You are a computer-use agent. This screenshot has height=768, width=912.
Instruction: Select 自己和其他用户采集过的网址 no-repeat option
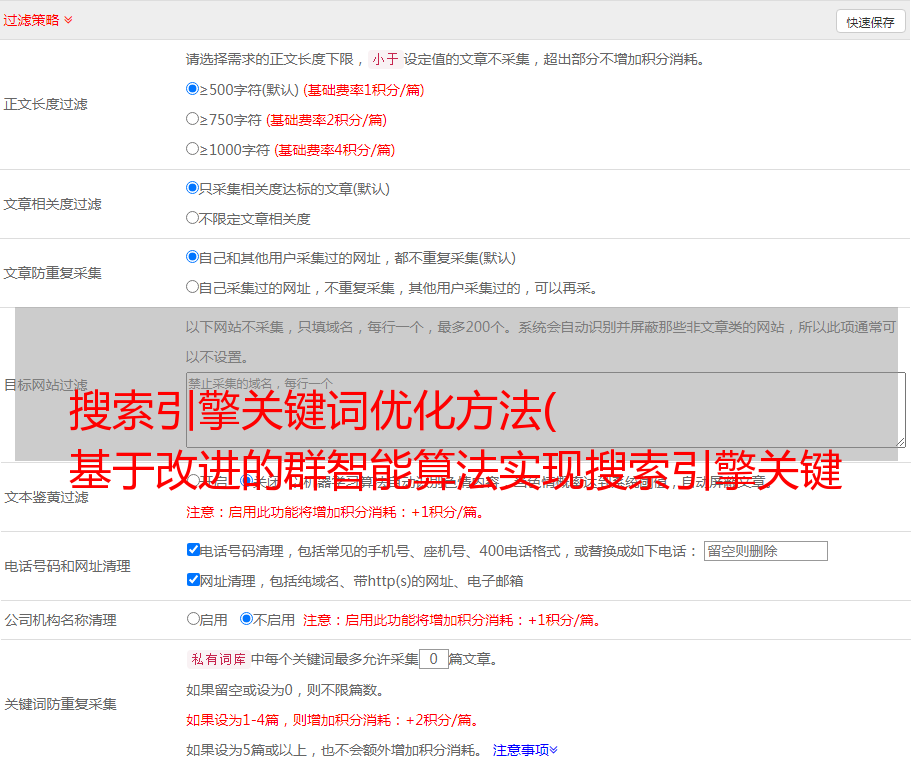[193, 257]
